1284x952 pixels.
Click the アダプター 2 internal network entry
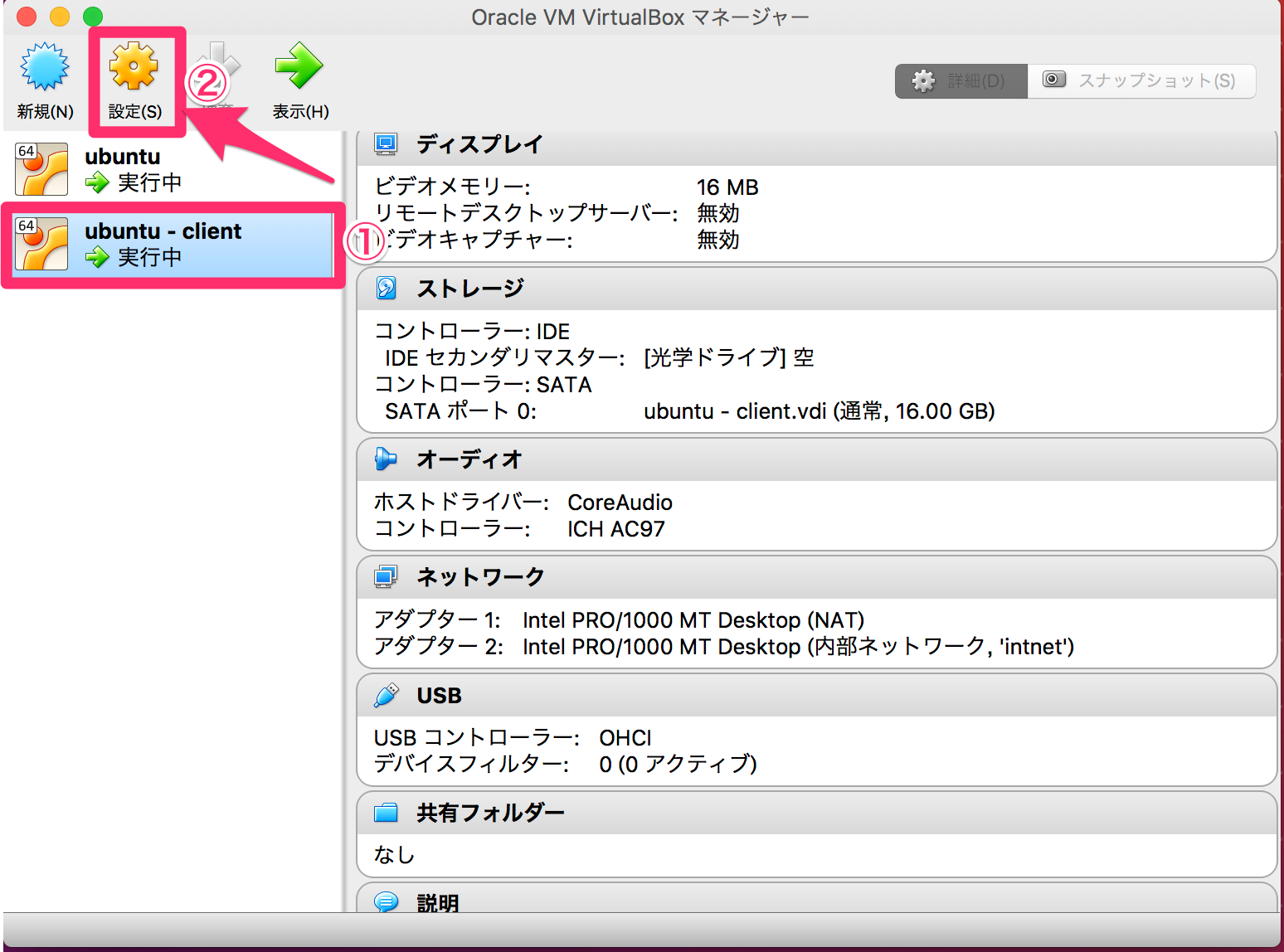722,647
